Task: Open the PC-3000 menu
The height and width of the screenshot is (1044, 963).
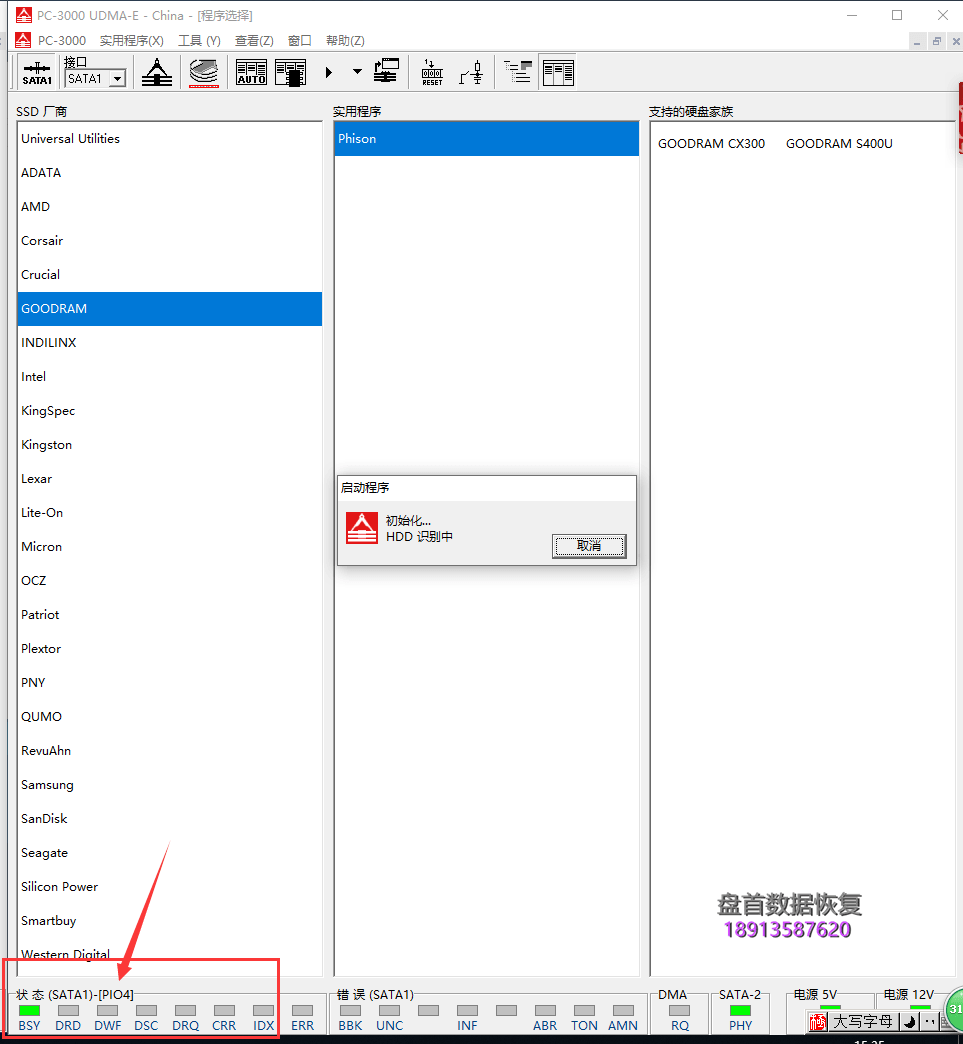Action: (62, 41)
